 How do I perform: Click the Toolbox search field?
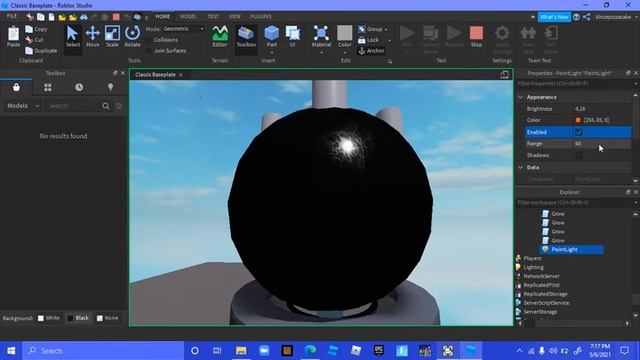point(73,106)
